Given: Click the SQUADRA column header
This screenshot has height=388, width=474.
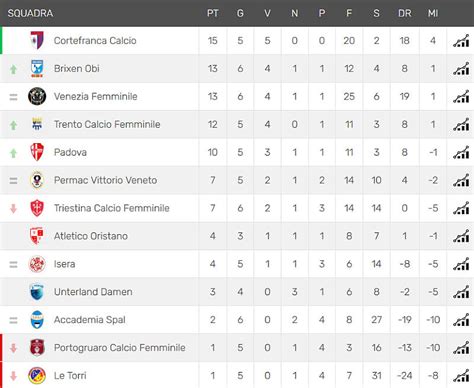Looking at the screenshot, I should pyautogui.click(x=30, y=13).
